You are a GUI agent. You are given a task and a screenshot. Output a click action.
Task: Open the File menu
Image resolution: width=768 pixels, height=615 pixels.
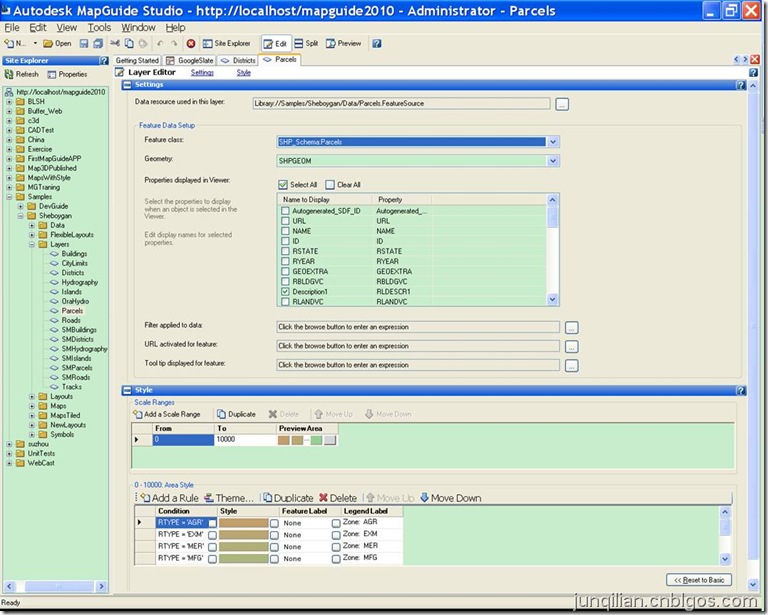coord(12,28)
